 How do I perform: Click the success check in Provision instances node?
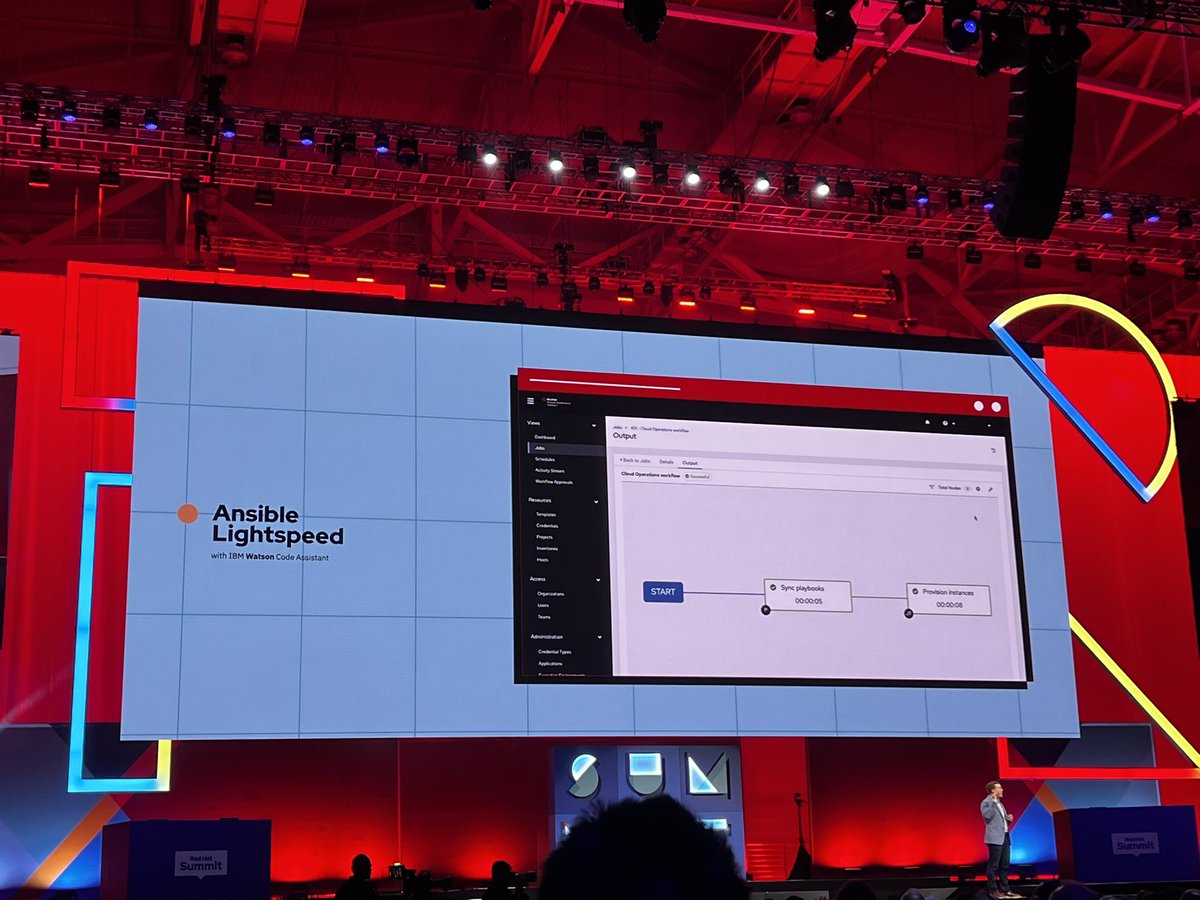click(x=915, y=591)
